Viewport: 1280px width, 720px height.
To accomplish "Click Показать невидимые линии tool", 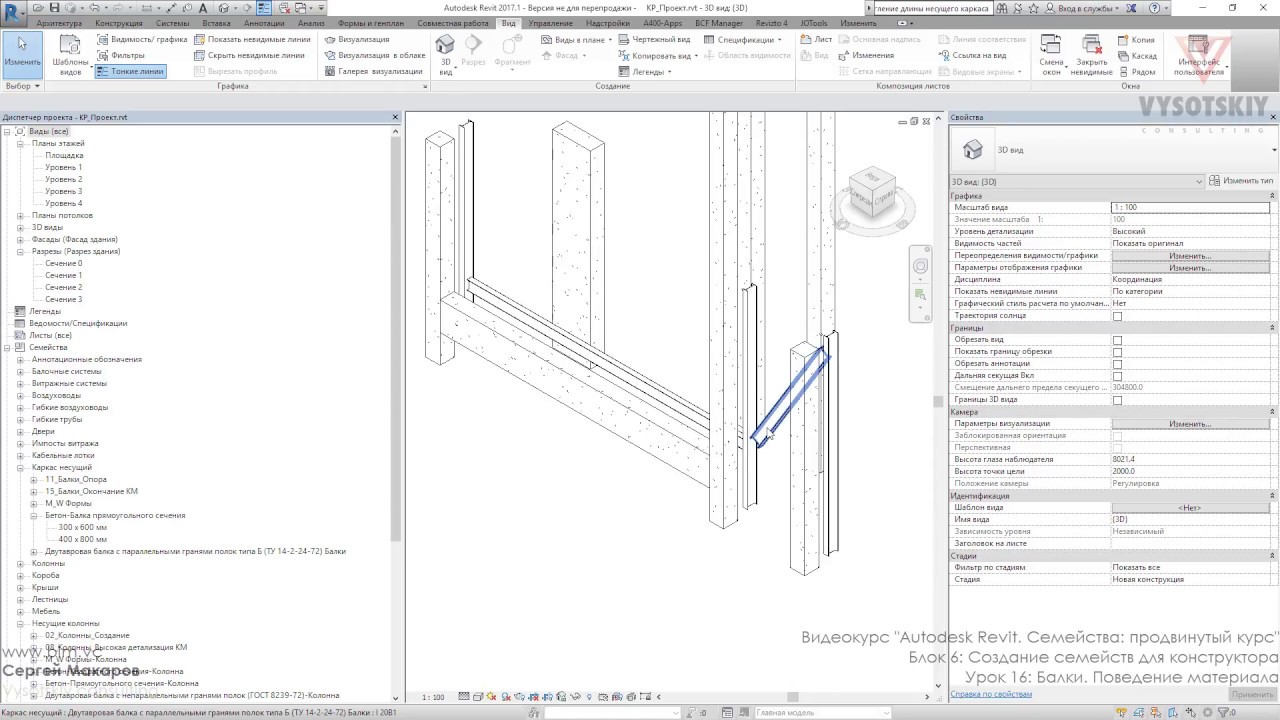I will click(252, 40).
